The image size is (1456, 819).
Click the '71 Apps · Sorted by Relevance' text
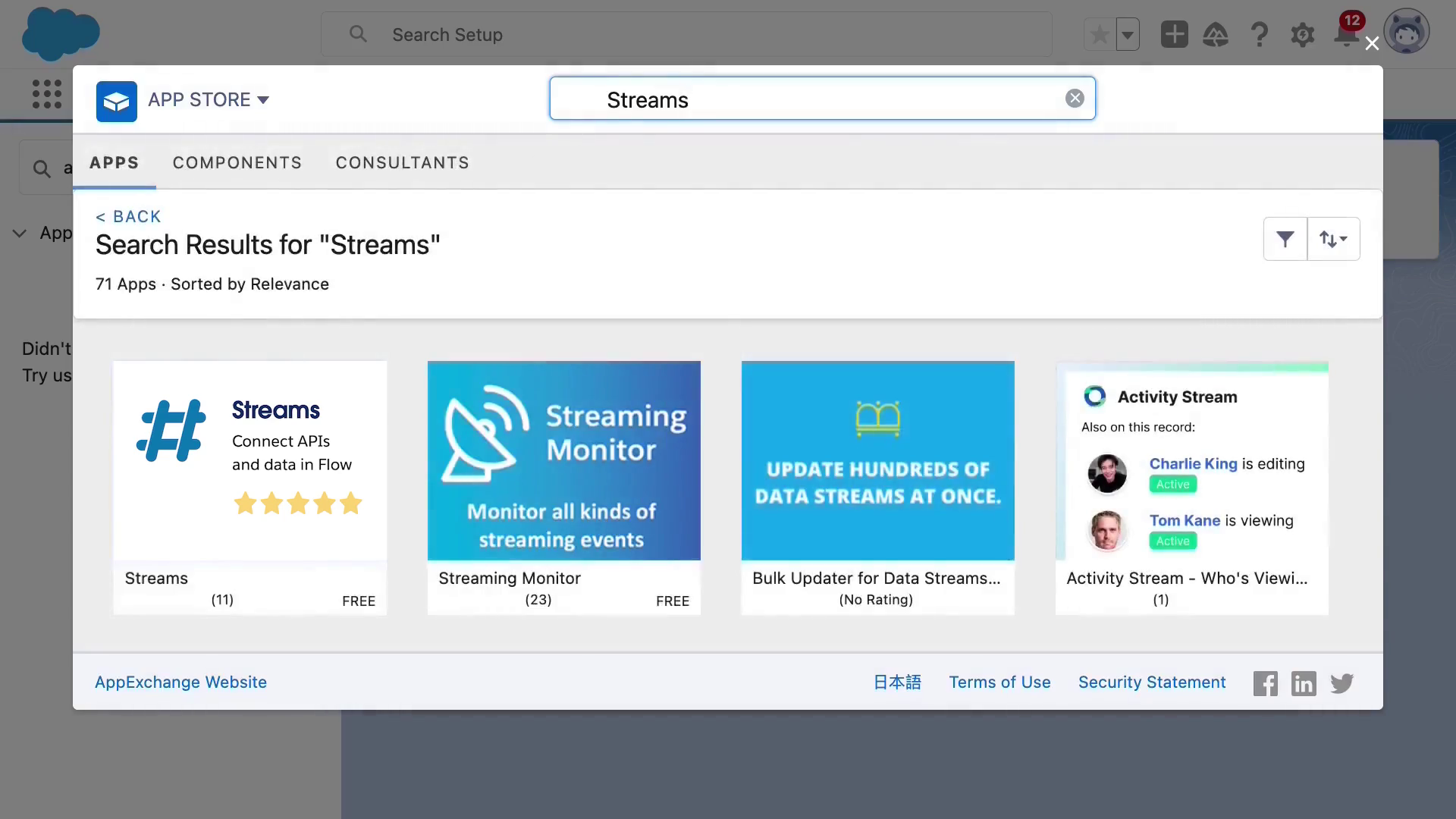tap(212, 284)
